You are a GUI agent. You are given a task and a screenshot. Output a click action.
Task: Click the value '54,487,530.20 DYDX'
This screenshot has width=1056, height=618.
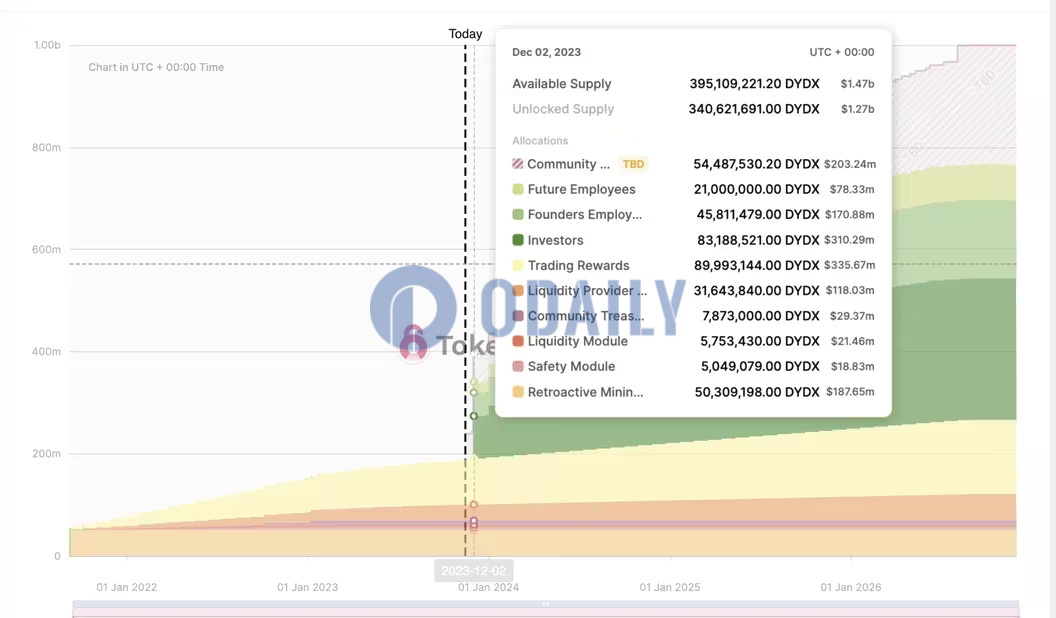point(756,164)
